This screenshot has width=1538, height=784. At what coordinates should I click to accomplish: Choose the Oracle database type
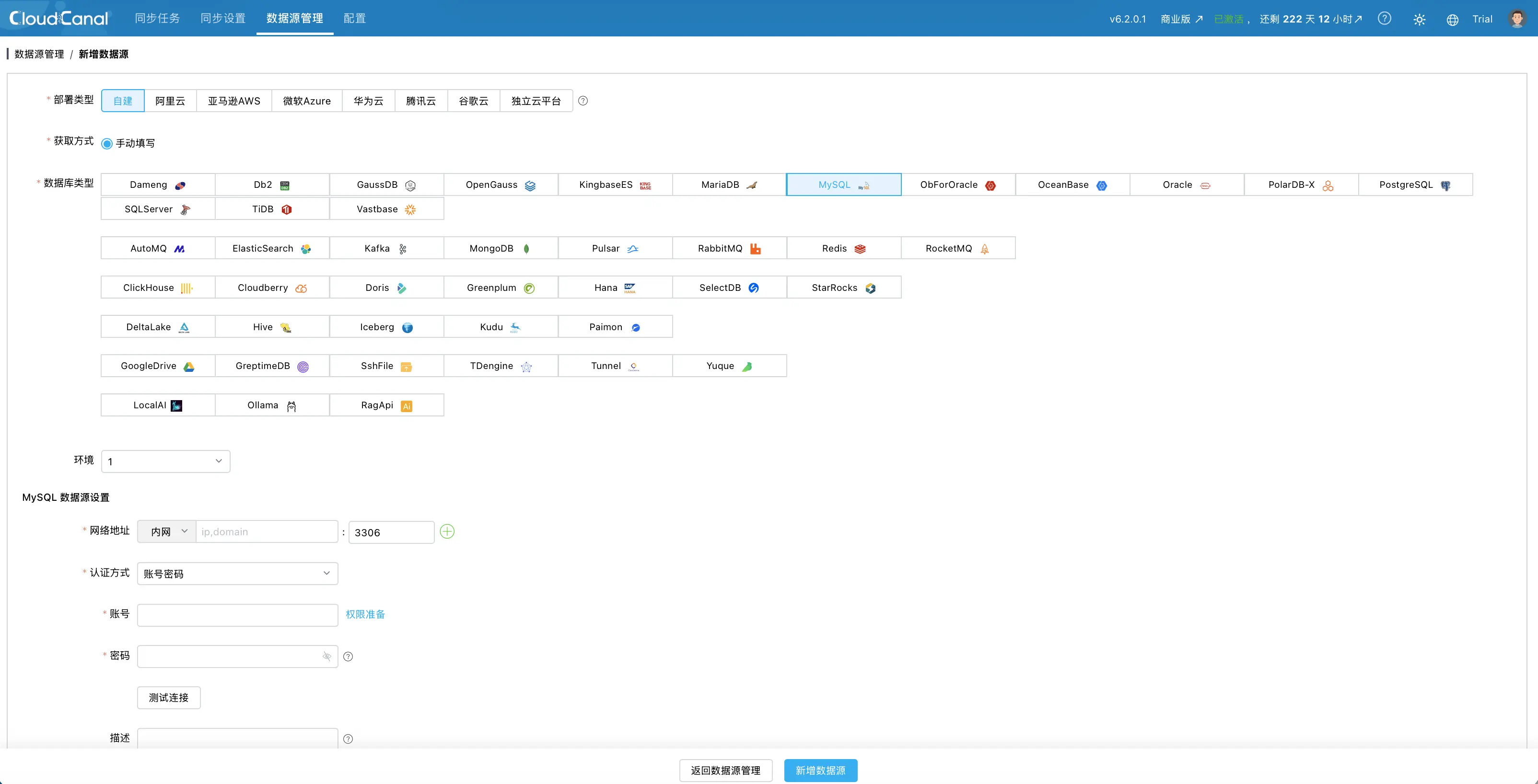pos(1186,185)
